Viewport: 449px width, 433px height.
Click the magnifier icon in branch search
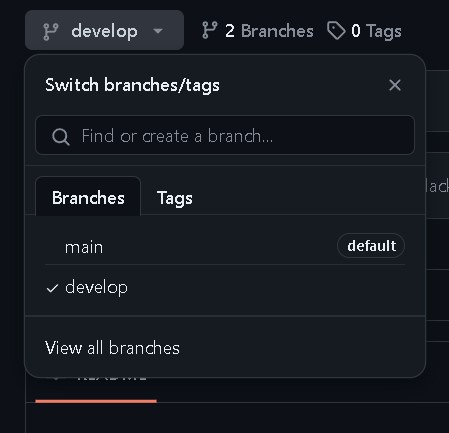[x=61, y=137]
